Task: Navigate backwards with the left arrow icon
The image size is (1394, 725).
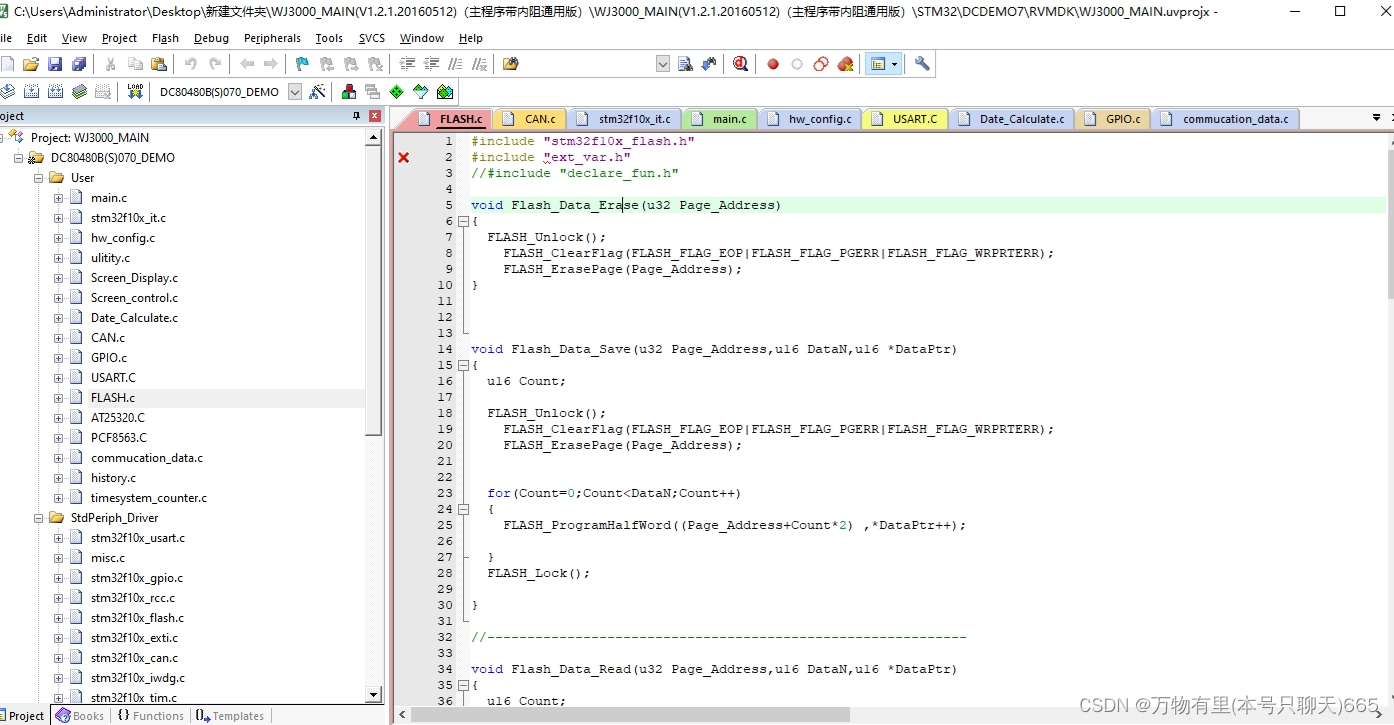Action: click(x=246, y=64)
